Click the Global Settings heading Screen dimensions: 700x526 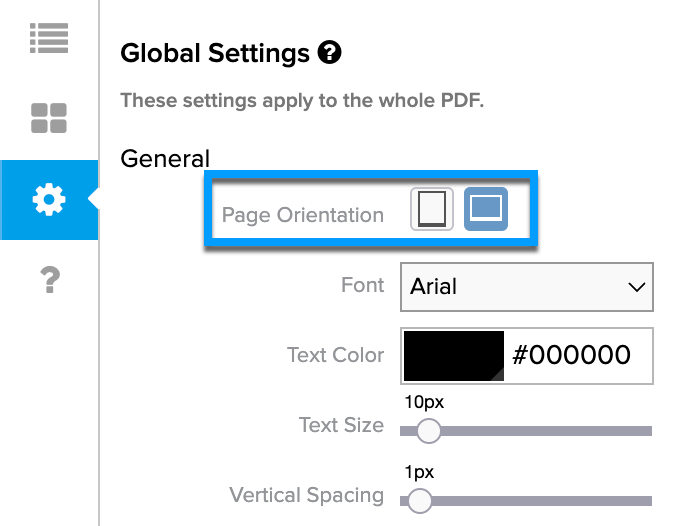215,53
